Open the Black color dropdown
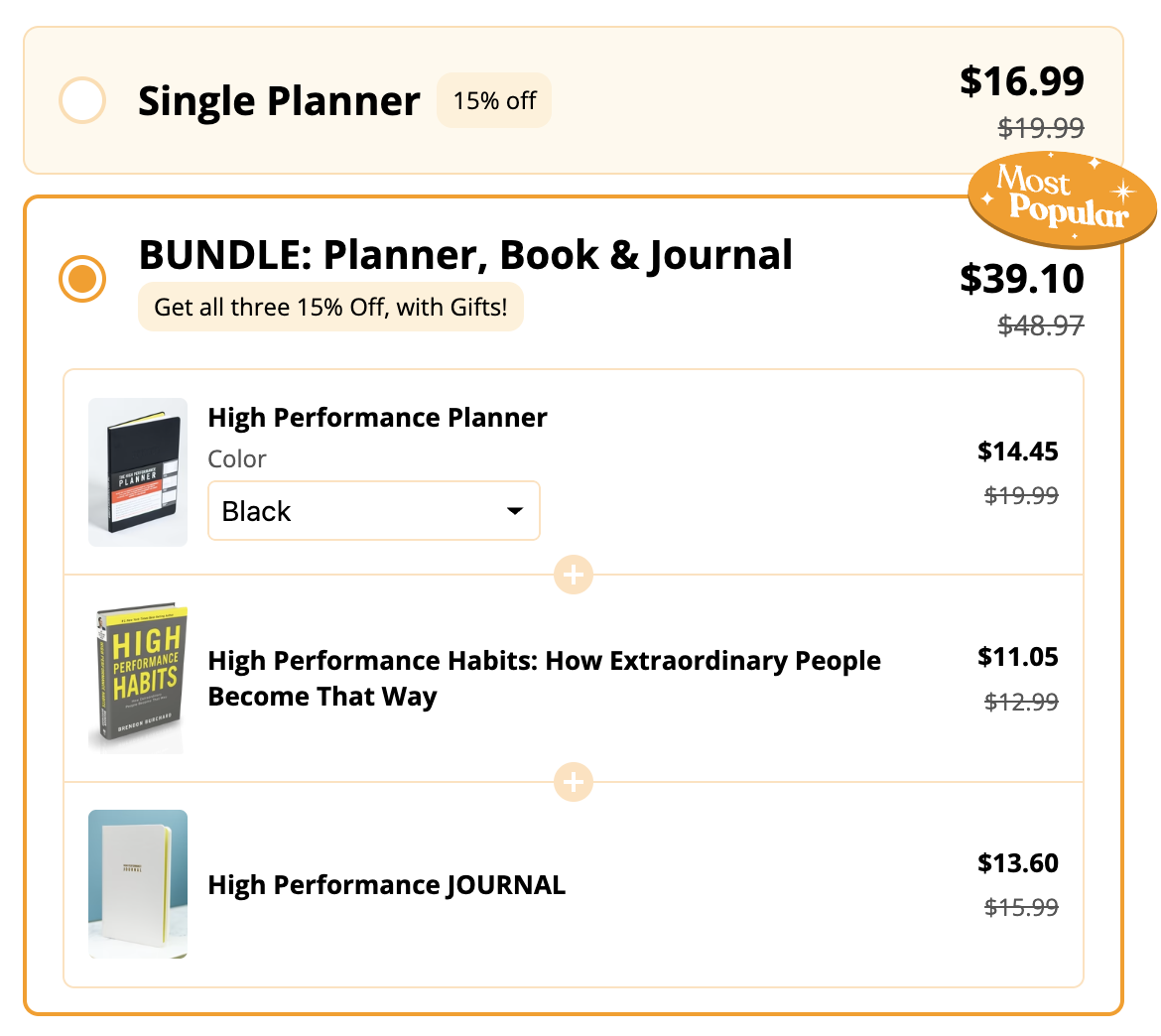This screenshot has width=1161, height=1036. (373, 511)
